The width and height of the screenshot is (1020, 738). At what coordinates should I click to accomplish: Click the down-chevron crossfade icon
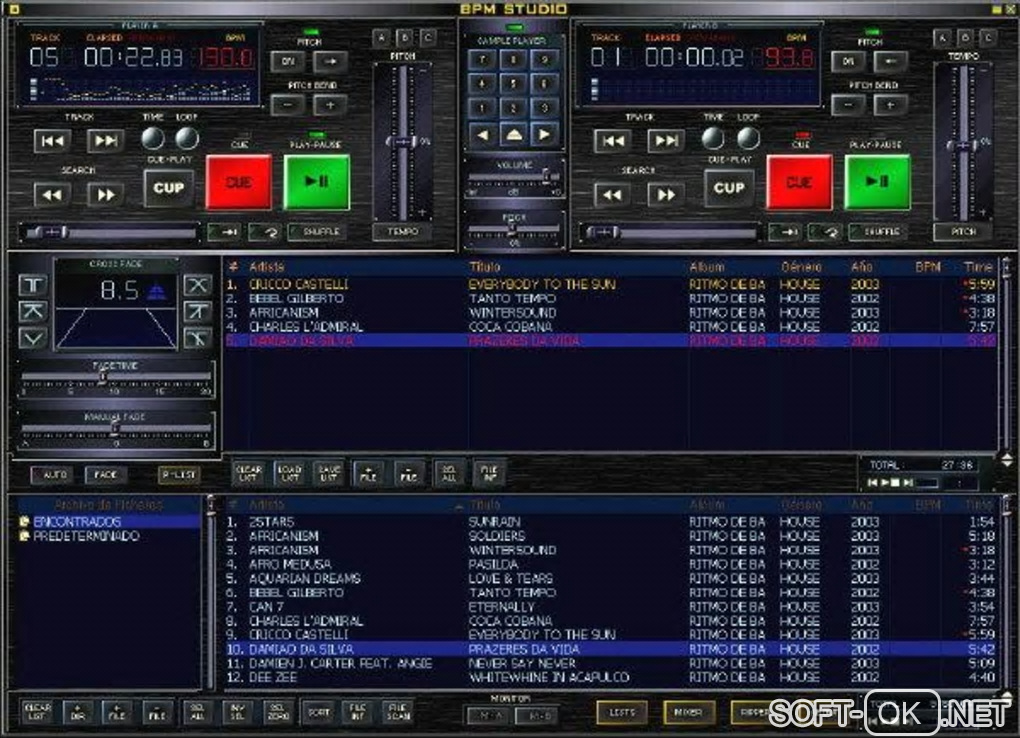pyautogui.click(x=32, y=338)
